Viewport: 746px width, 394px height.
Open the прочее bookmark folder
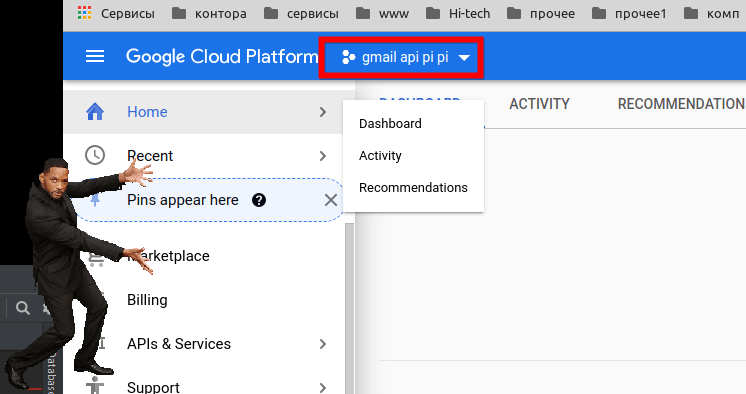coord(541,14)
